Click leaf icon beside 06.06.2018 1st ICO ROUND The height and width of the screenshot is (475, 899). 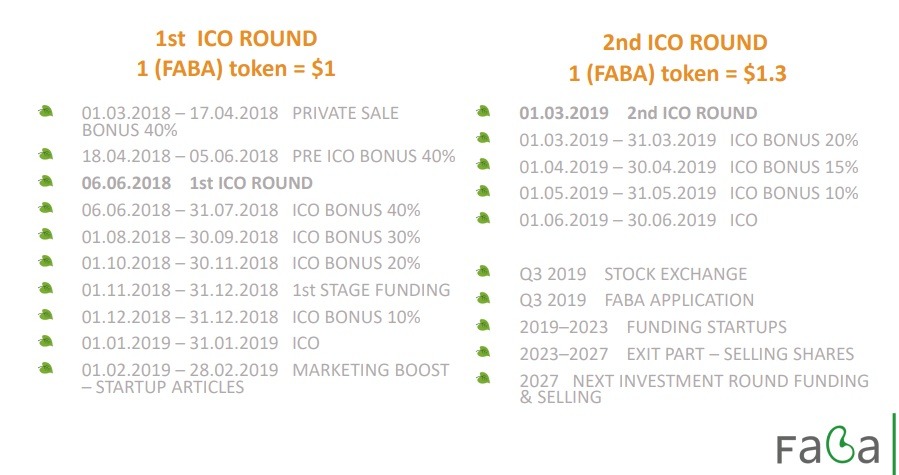click(45, 181)
